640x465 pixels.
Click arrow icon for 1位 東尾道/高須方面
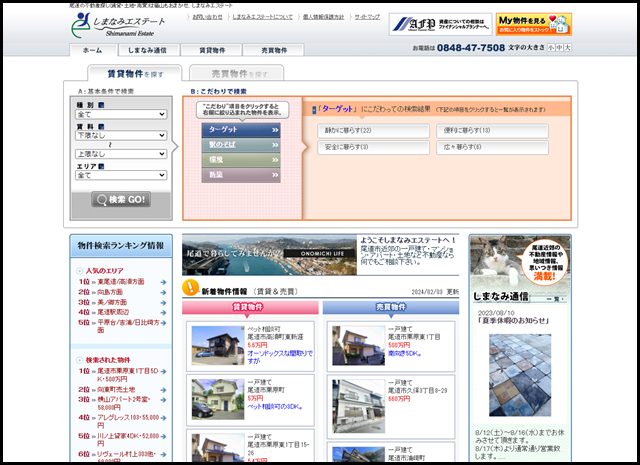click(163, 282)
